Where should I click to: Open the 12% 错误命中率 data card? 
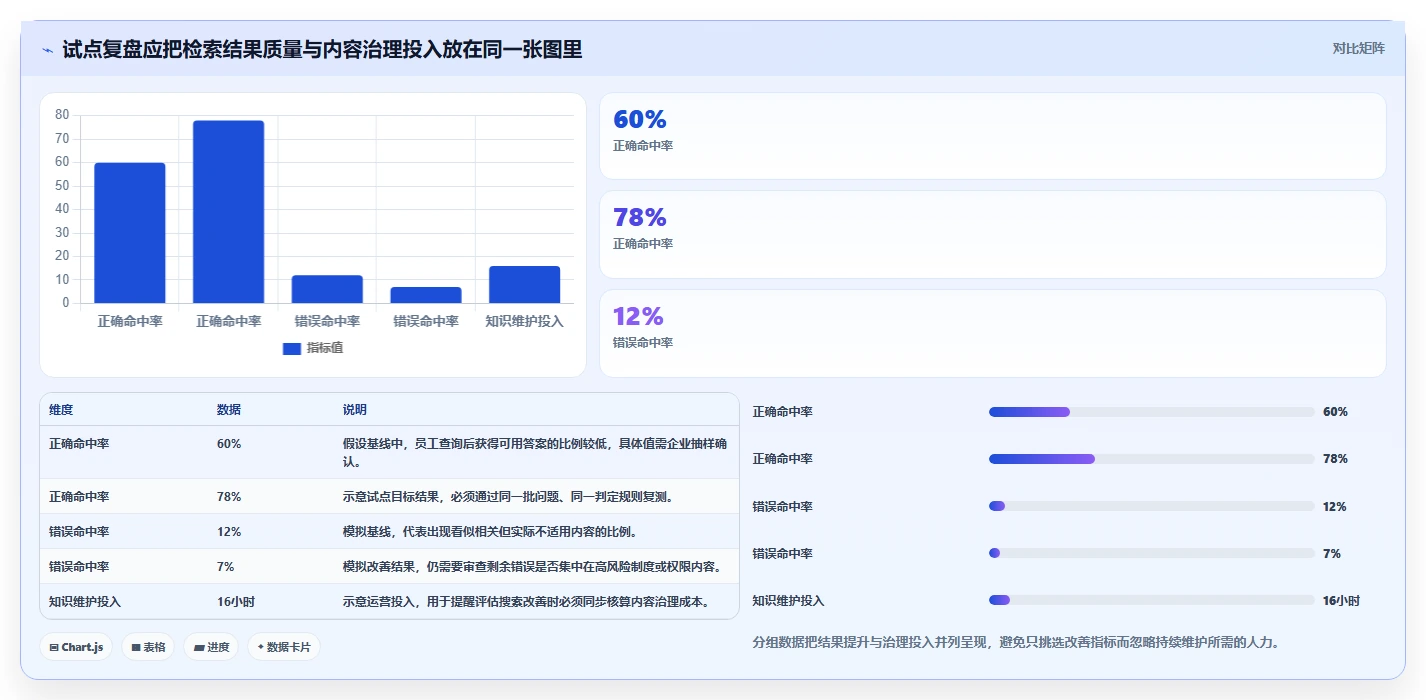pyautogui.click(x=992, y=333)
